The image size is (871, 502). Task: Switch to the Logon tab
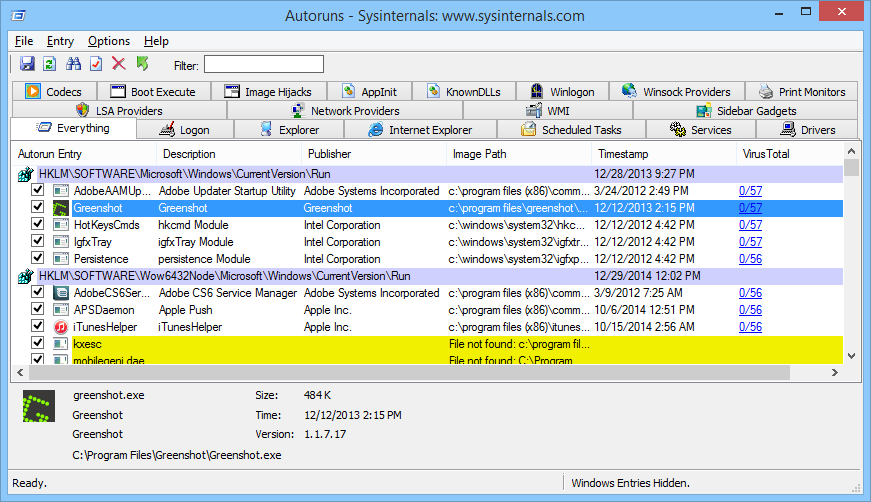(185, 130)
